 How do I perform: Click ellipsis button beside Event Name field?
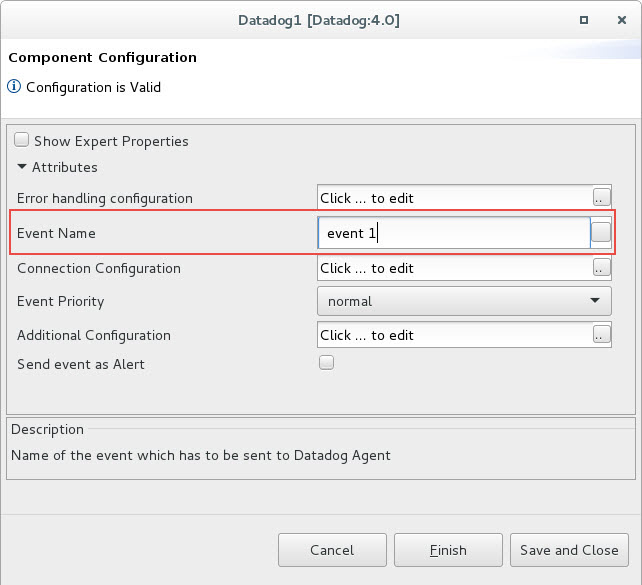coord(601,233)
